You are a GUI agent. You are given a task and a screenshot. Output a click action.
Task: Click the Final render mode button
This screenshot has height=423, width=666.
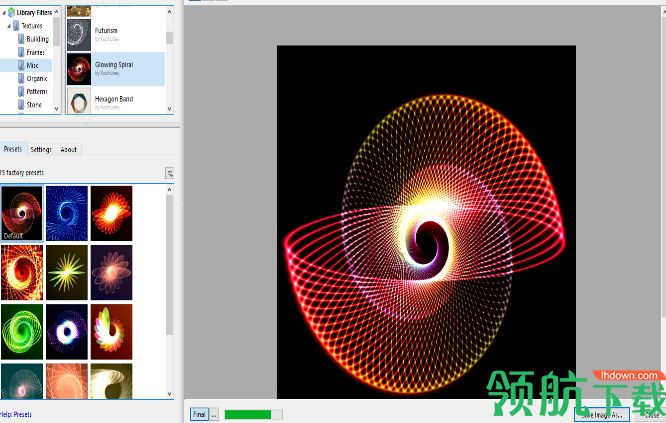(x=199, y=414)
